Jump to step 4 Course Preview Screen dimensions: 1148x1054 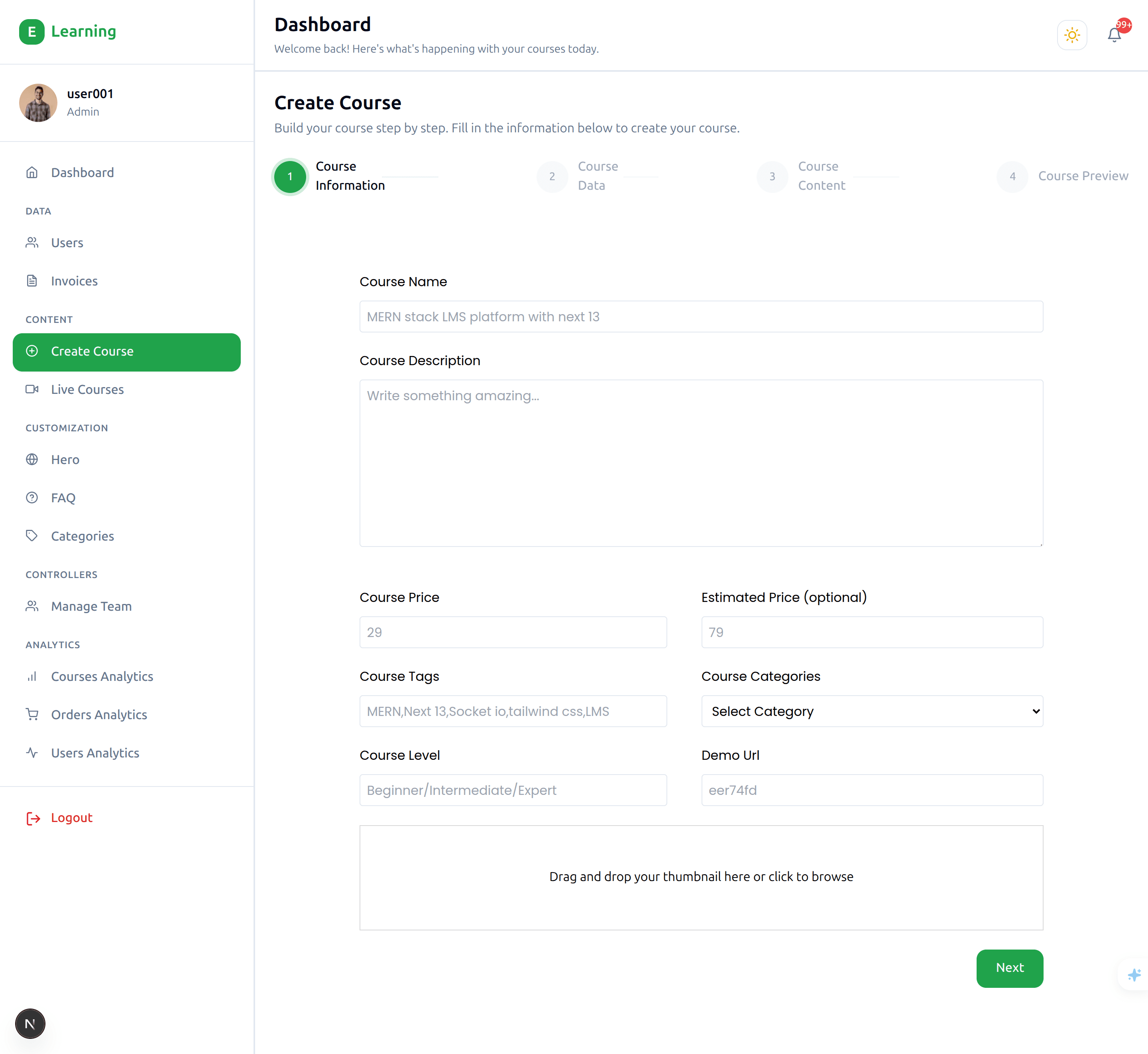tap(1012, 176)
